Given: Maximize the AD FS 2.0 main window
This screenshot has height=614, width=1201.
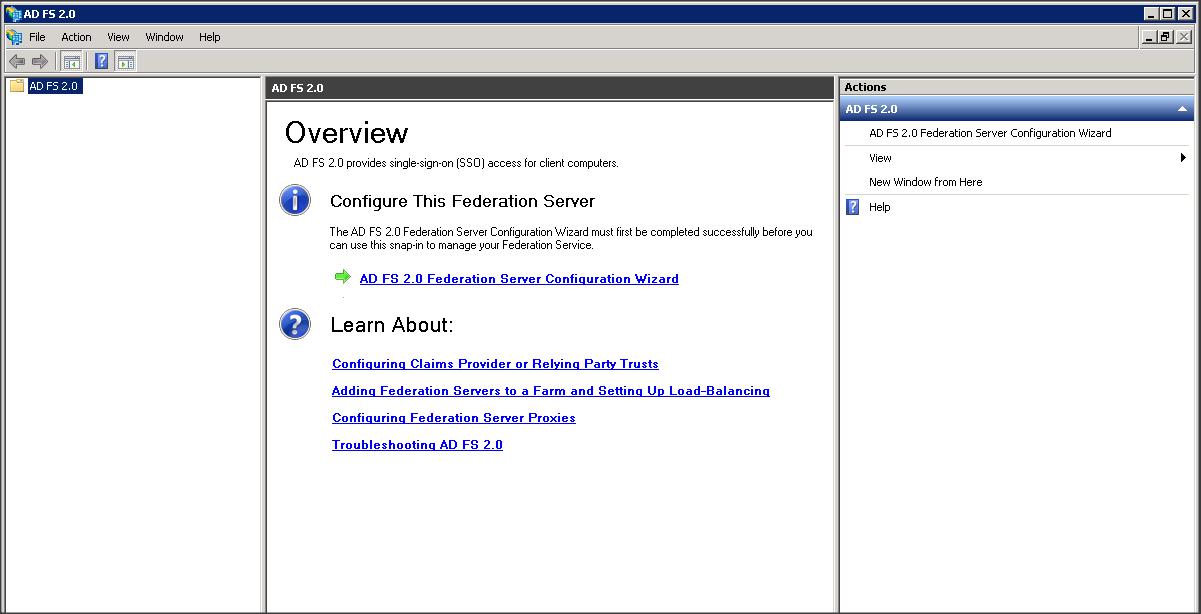Looking at the screenshot, I should [1168, 14].
